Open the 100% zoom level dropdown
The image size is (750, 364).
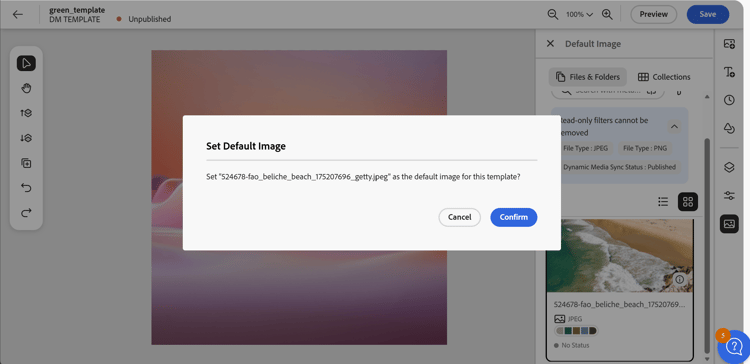(580, 14)
